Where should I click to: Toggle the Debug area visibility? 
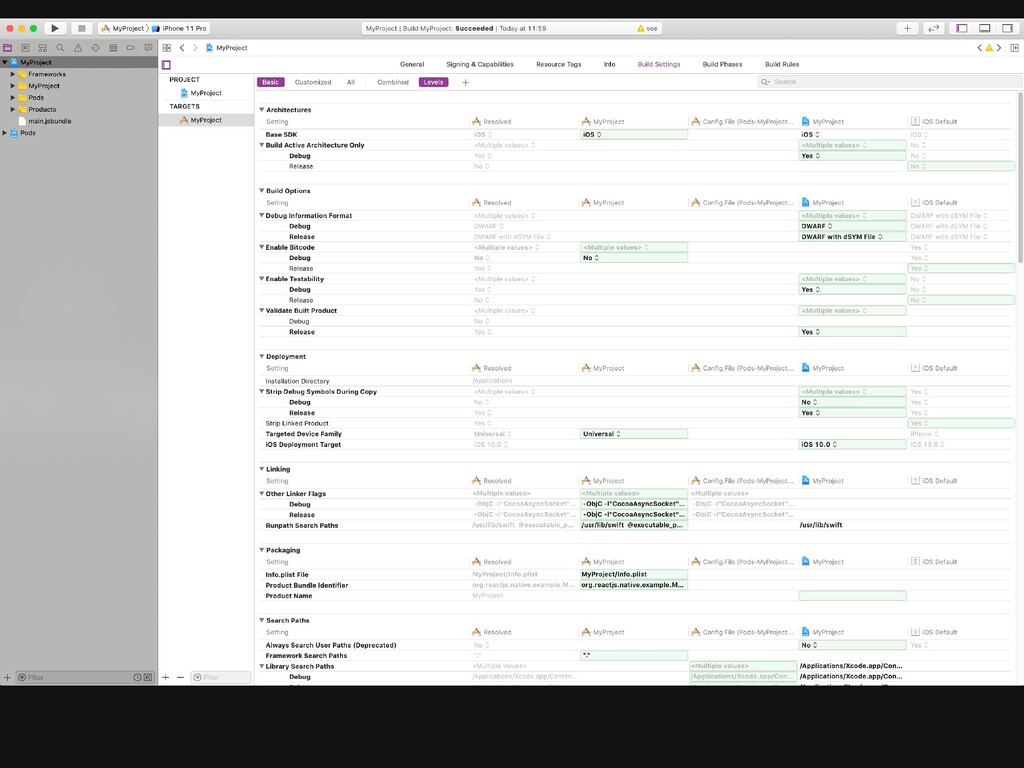coord(984,28)
